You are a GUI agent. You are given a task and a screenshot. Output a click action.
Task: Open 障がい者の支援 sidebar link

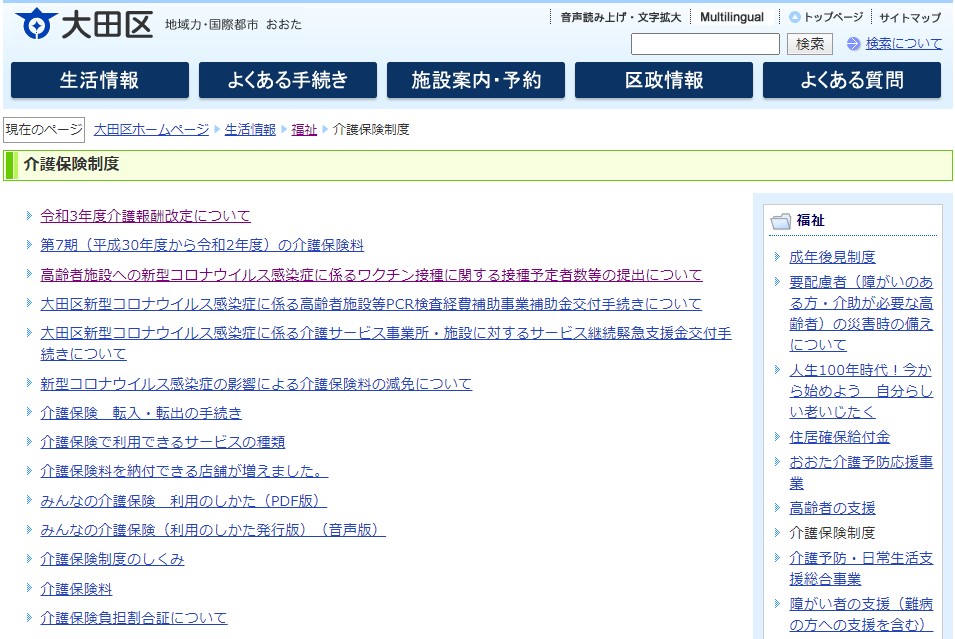pos(861,614)
